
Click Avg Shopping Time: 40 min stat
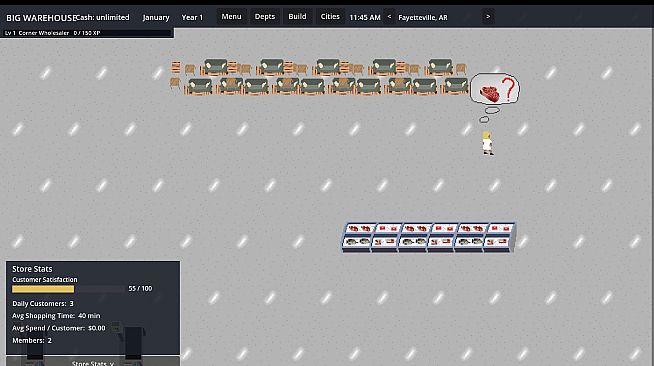tap(56, 316)
